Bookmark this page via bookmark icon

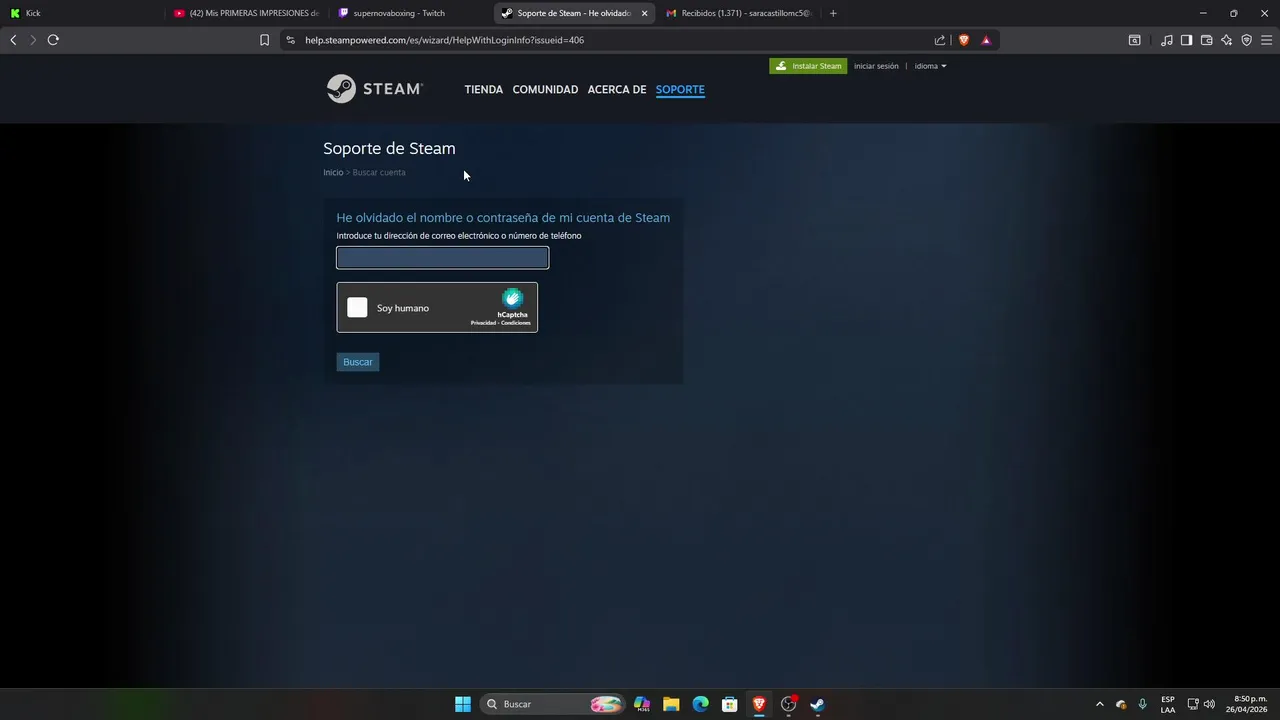(x=264, y=40)
